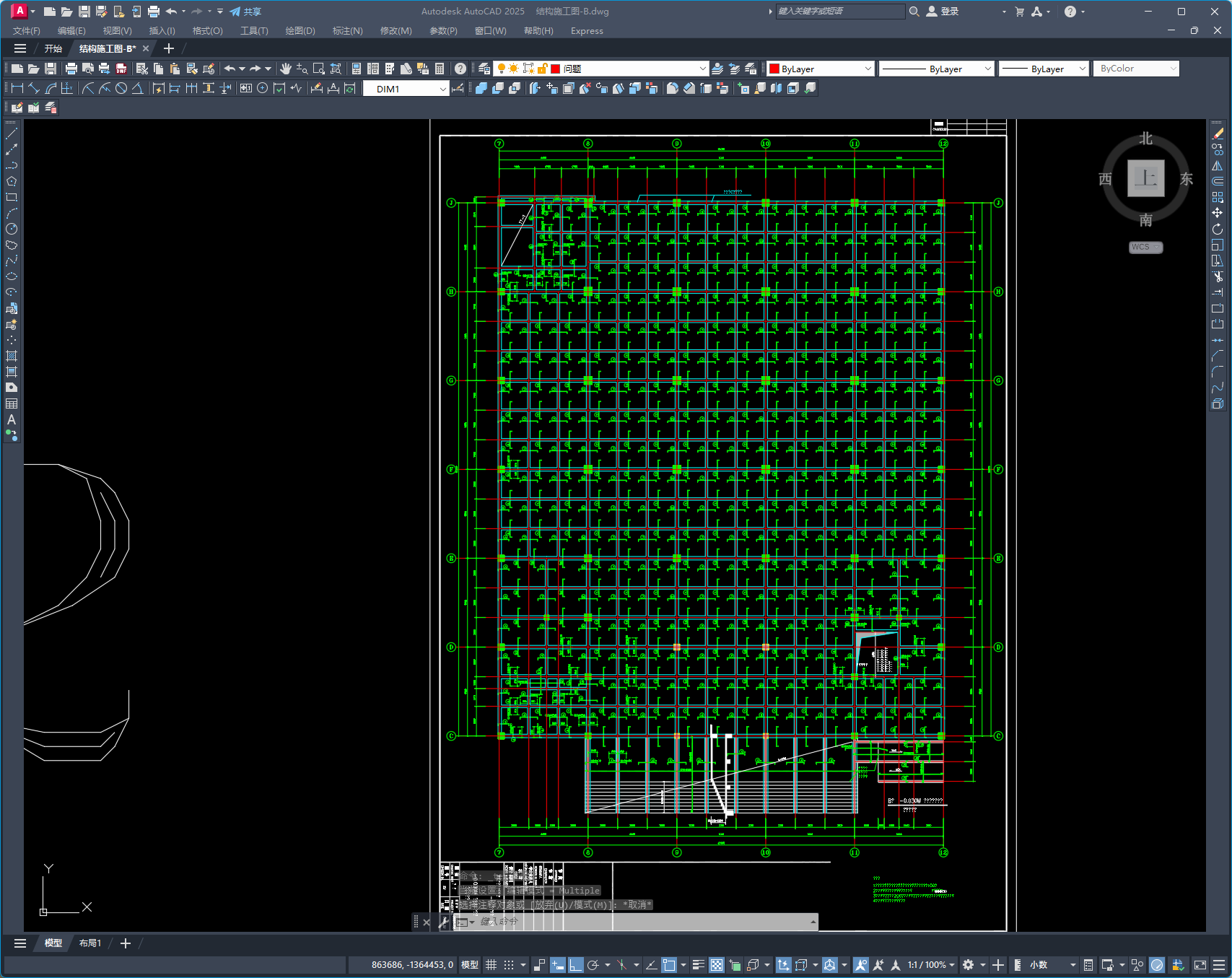This screenshot has width=1232, height=978.
Task: Toggle polar tracking in status bar
Action: pos(593,965)
